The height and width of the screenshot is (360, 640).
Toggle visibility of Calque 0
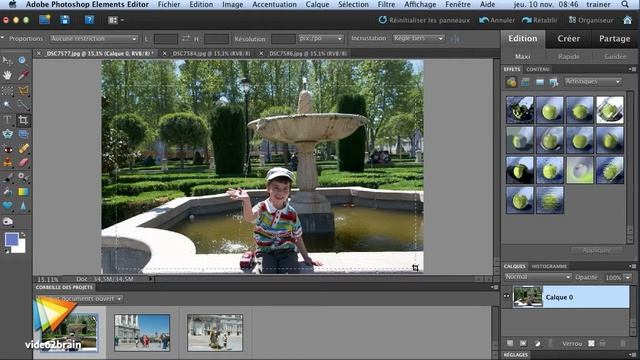tap(507, 296)
